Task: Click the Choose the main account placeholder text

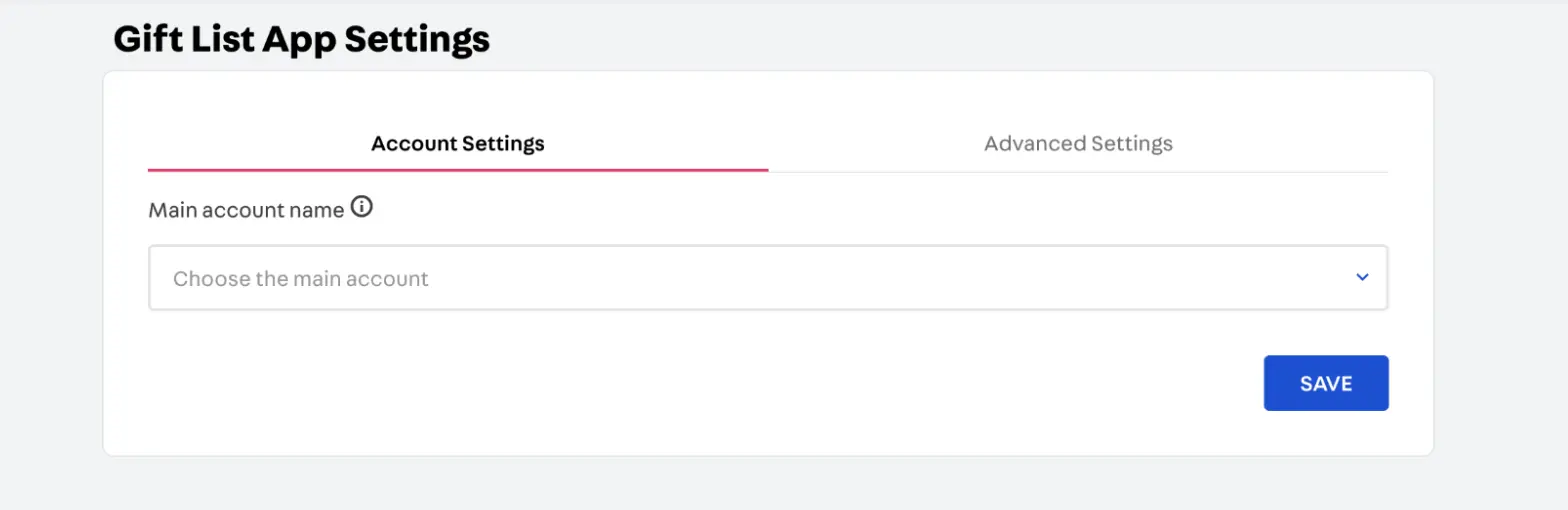Action: tap(300, 279)
